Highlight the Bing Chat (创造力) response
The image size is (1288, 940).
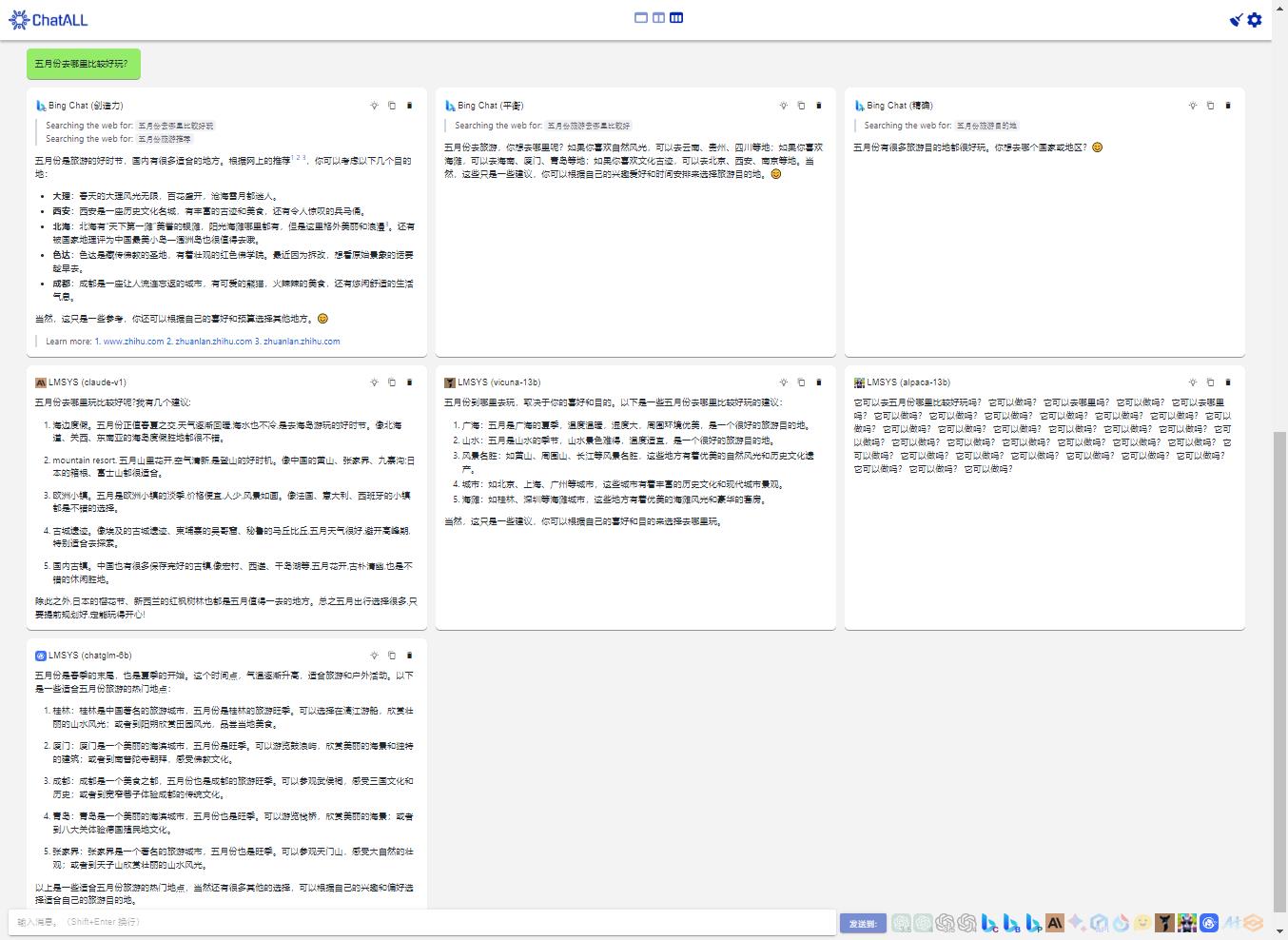(374, 106)
